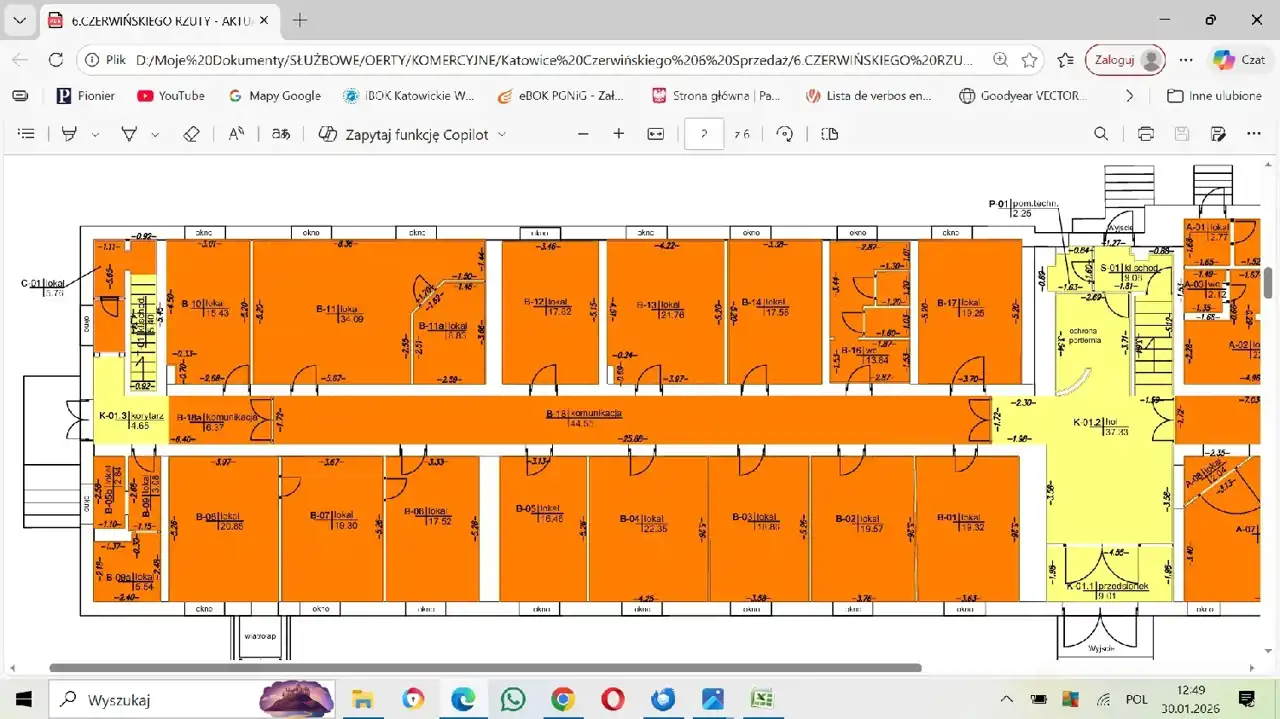Open the PDF table of contents panel
This screenshot has width=1280, height=719.
point(27,134)
